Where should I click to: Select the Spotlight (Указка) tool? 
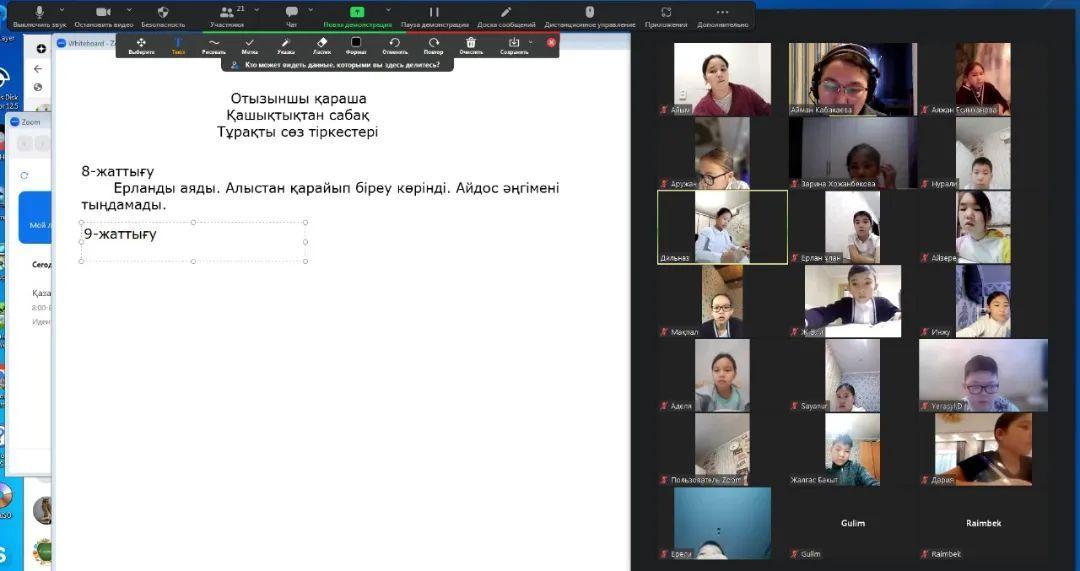click(286, 45)
